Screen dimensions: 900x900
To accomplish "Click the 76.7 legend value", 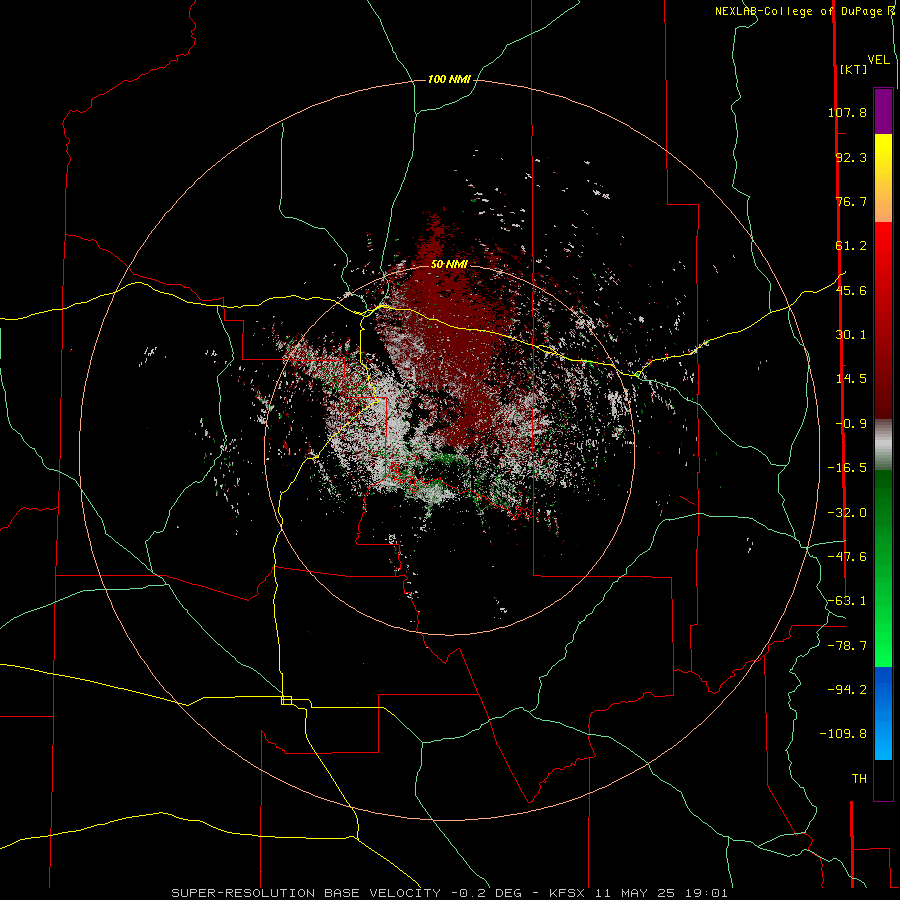I will pos(851,201).
